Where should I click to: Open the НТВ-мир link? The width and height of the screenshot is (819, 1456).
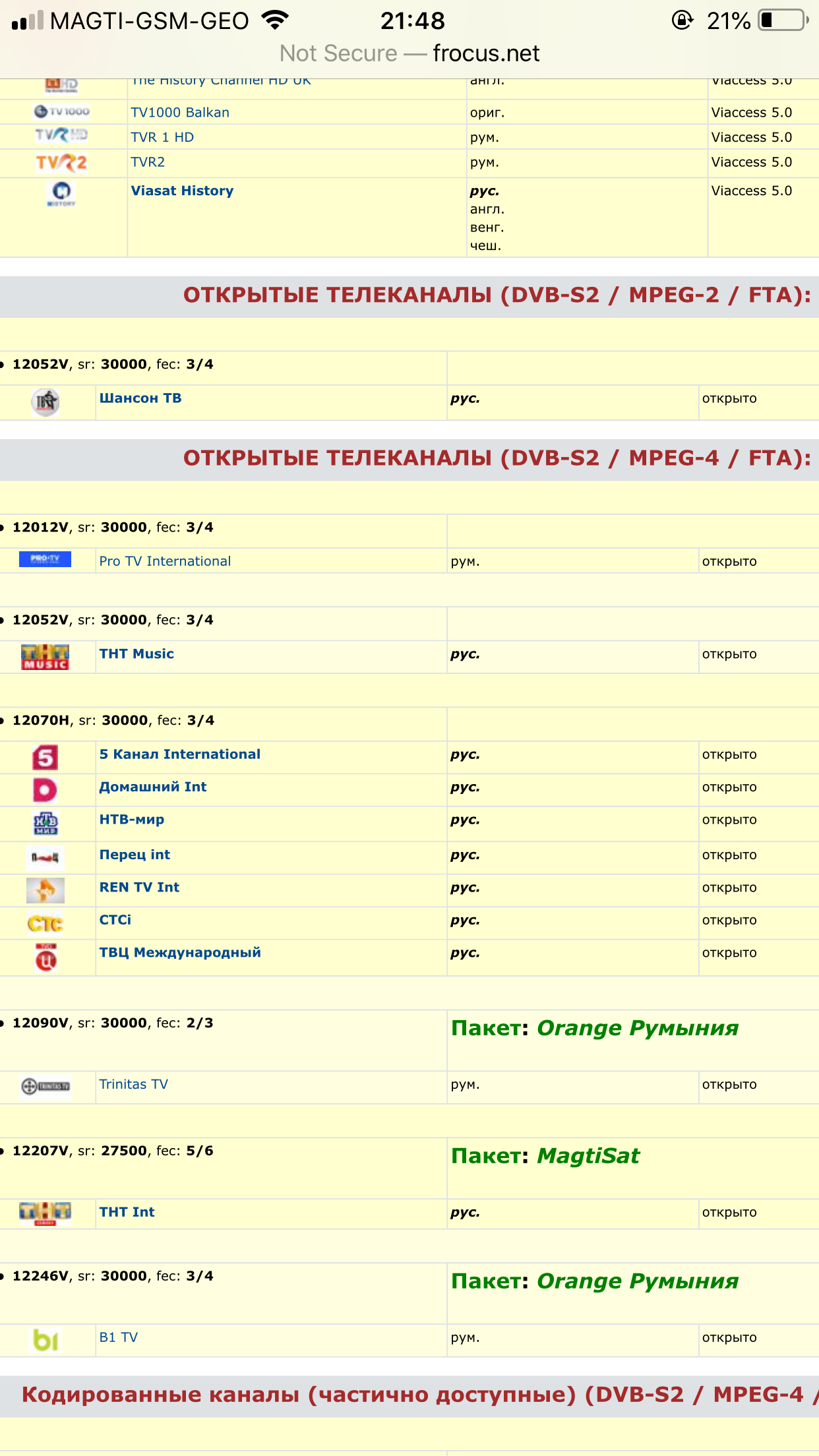[132, 819]
